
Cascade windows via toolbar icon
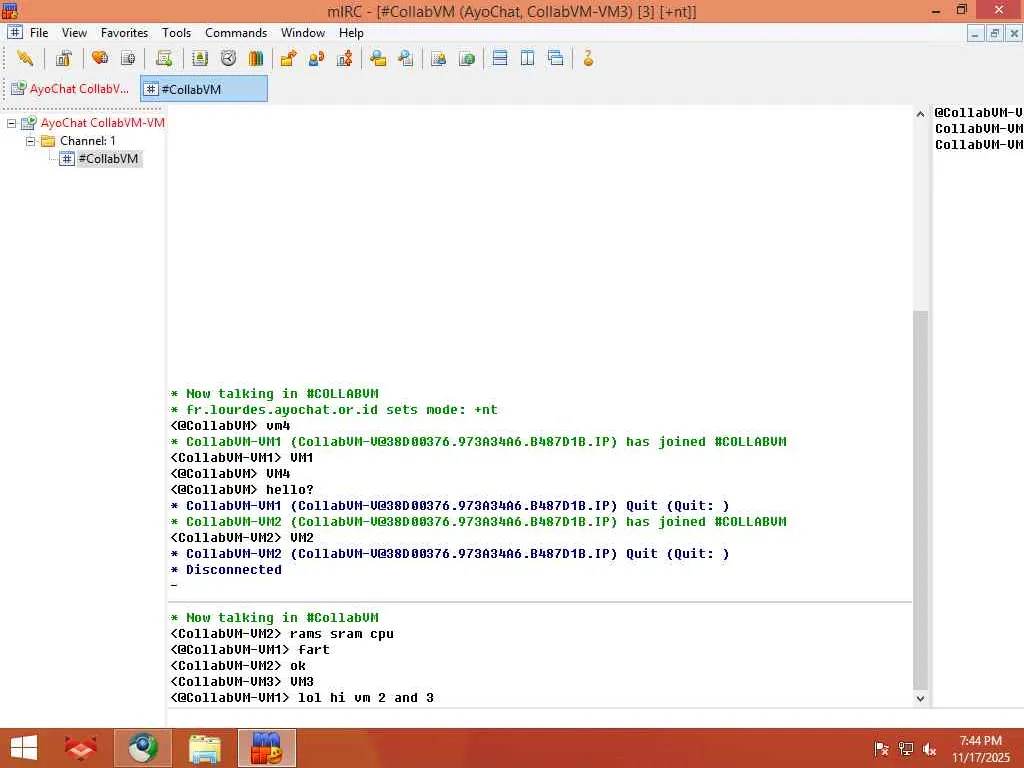(x=556, y=58)
